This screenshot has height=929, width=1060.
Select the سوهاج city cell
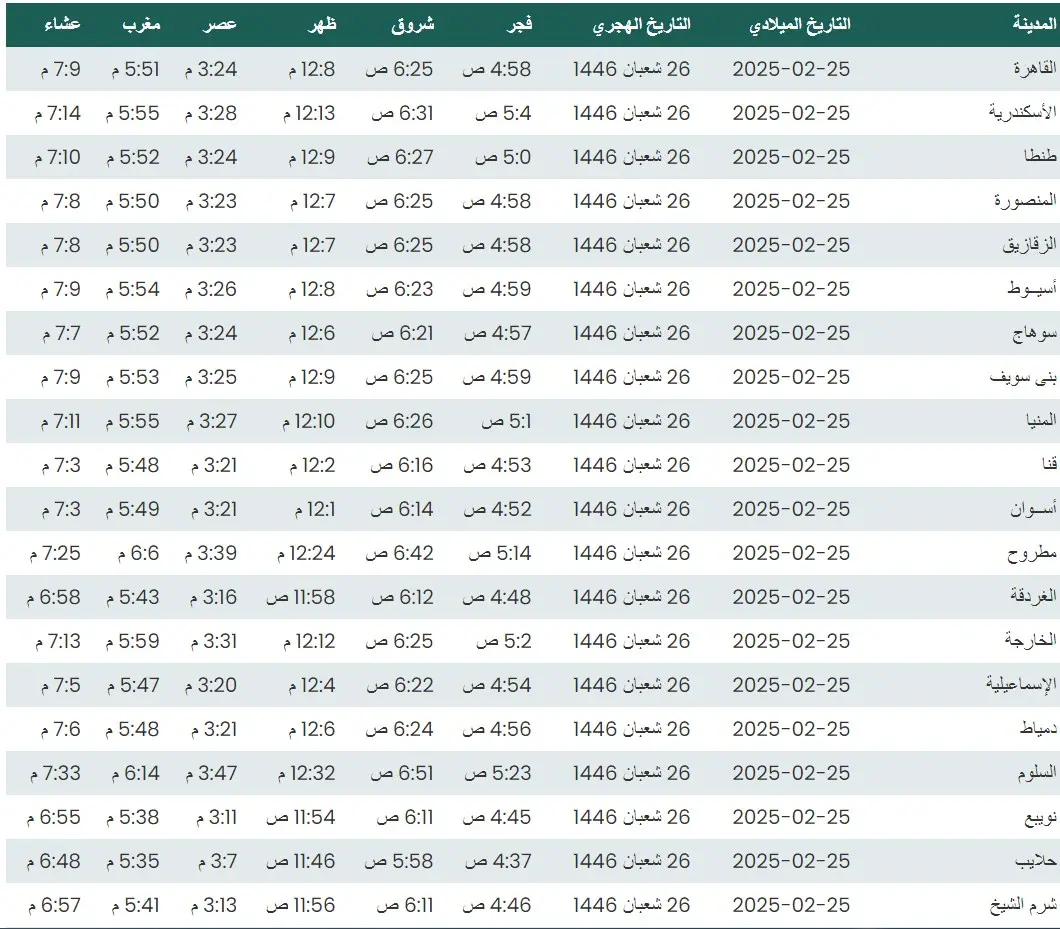click(x=1034, y=332)
